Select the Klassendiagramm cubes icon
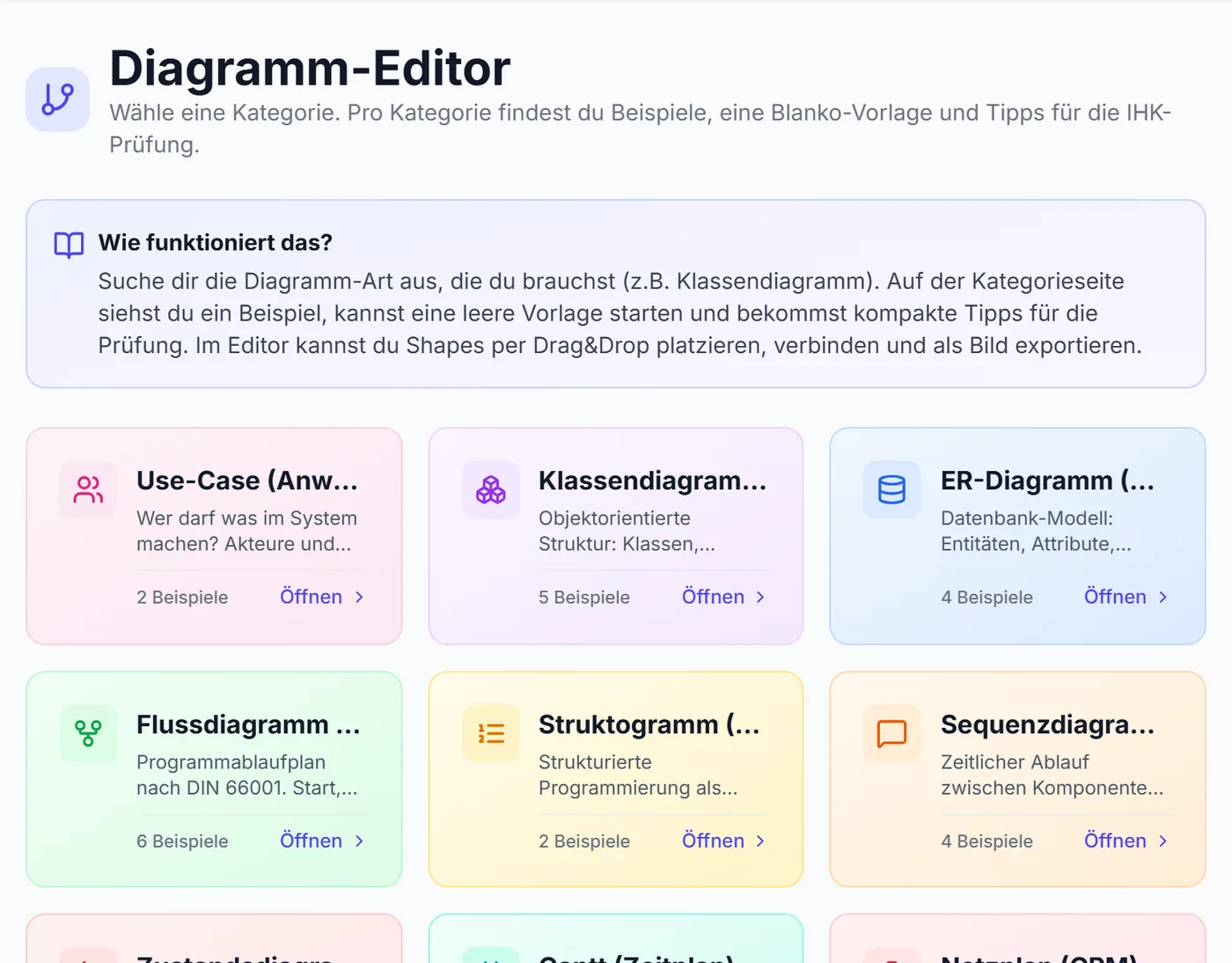This screenshot has height=963, width=1232. point(491,489)
